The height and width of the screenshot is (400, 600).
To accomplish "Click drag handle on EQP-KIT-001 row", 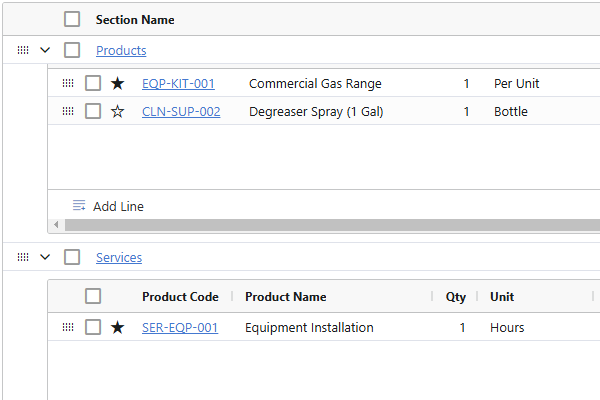I will (68, 84).
